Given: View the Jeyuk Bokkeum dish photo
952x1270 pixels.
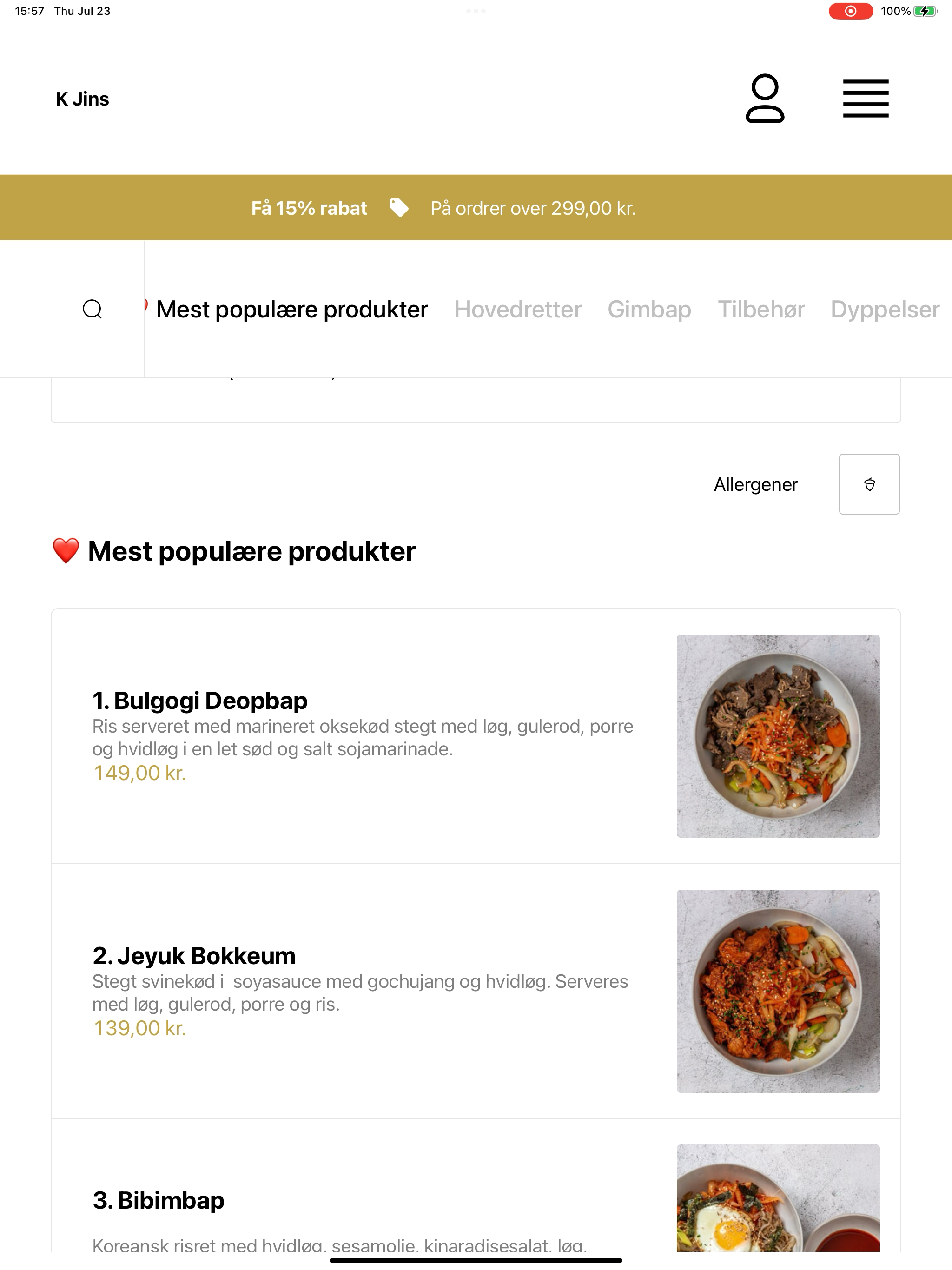Looking at the screenshot, I should [x=778, y=991].
